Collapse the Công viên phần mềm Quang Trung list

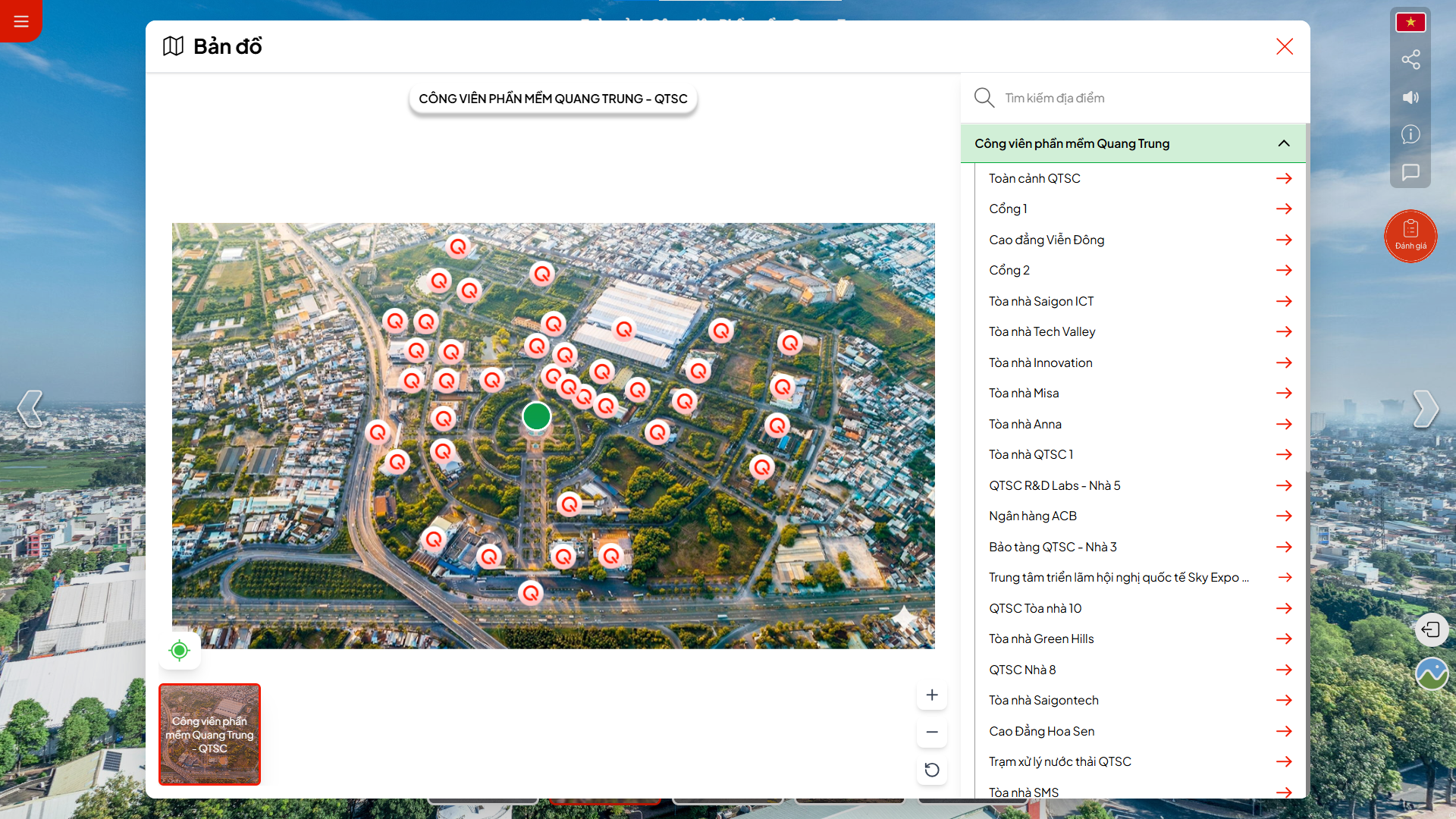(x=1133, y=143)
